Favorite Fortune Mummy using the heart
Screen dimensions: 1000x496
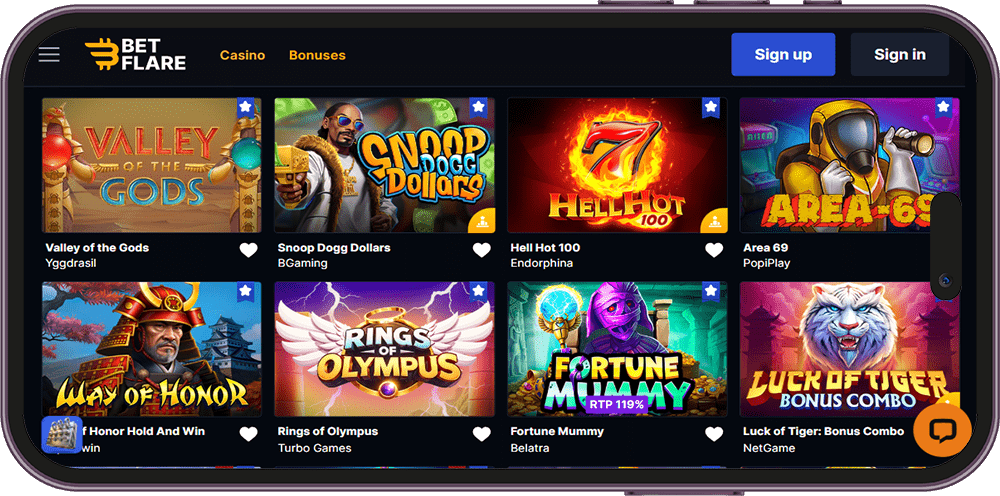click(x=714, y=434)
